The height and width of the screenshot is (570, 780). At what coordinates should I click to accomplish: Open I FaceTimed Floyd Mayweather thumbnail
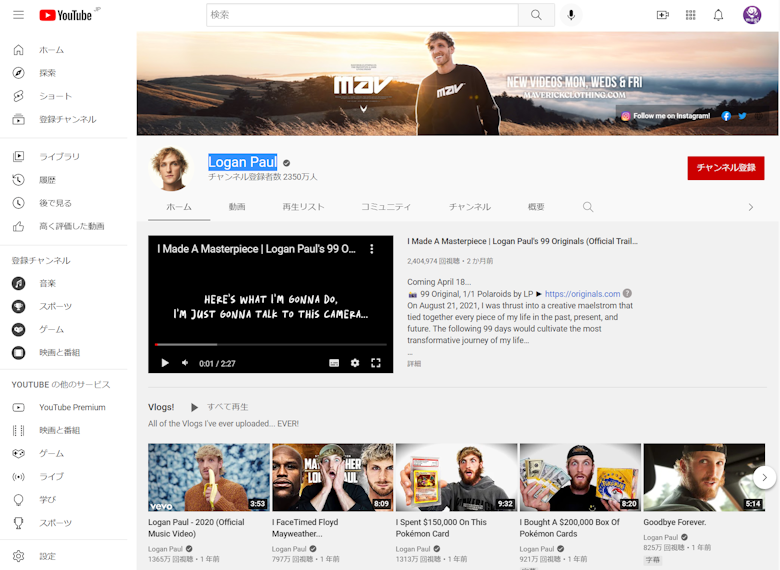(333, 477)
